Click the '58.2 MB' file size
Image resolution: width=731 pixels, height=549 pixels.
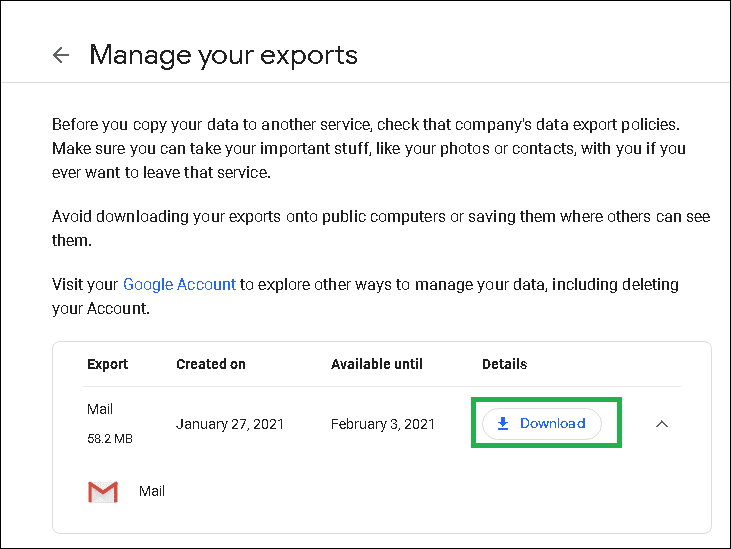pyautogui.click(x=110, y=439)
